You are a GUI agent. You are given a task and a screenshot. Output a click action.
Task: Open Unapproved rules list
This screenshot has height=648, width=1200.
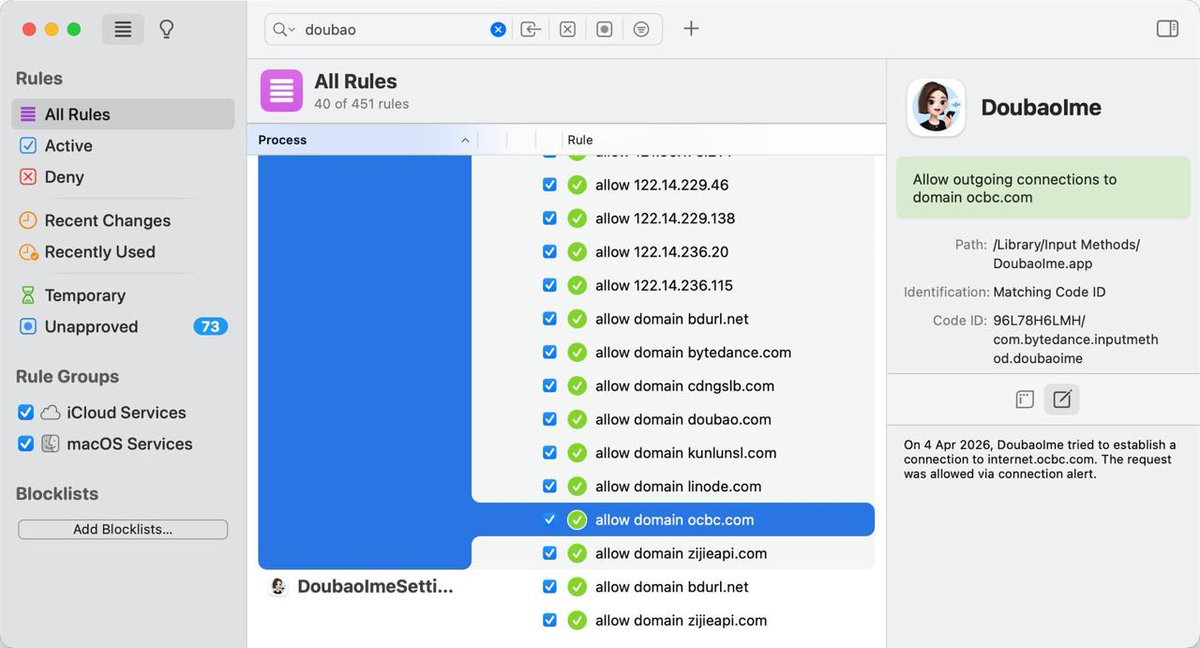point(123,327)
